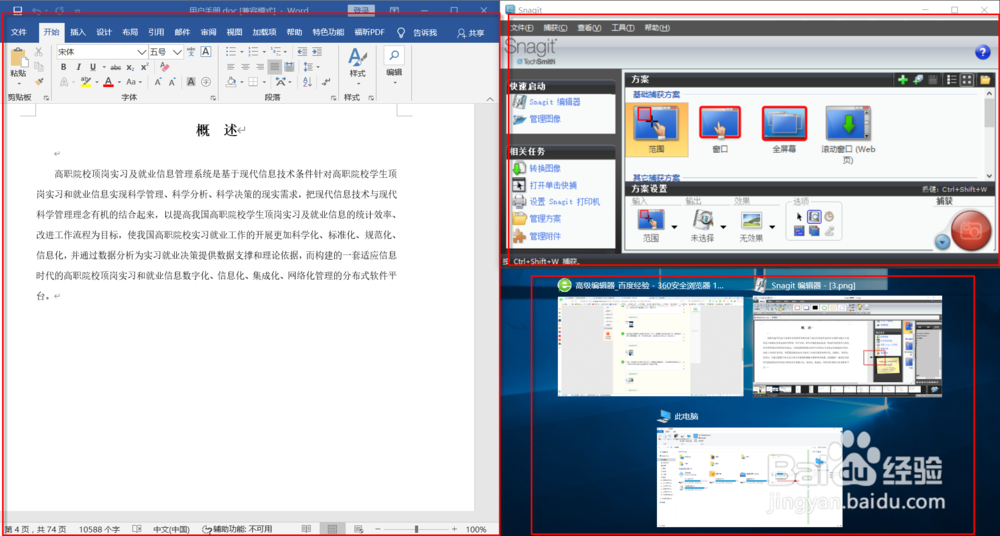The image size is (1000, 536).
Task: Click the 转换图像 link in Snagit
Action: click(x=545, y=168)
